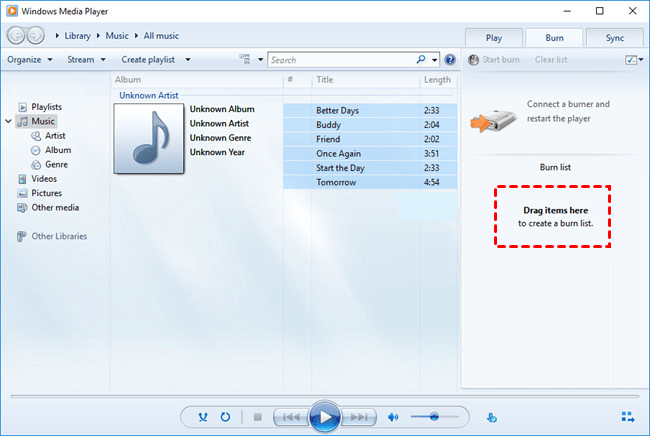Open the Burn options checklist icon
This screenshot has width=650, height=436.
click(x=631, y=60)
